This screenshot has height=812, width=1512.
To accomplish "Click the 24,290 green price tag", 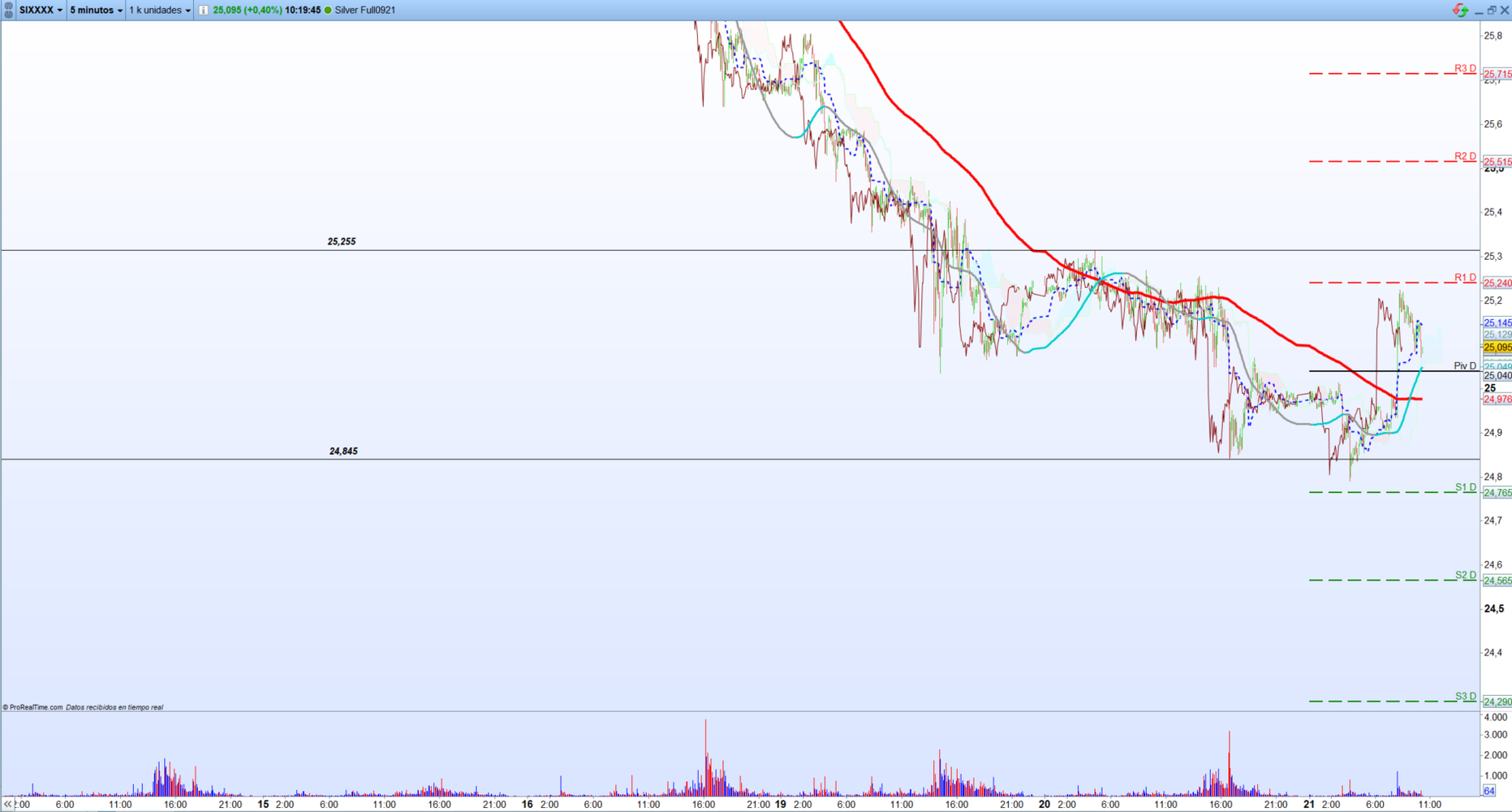I will (1497, 702).
